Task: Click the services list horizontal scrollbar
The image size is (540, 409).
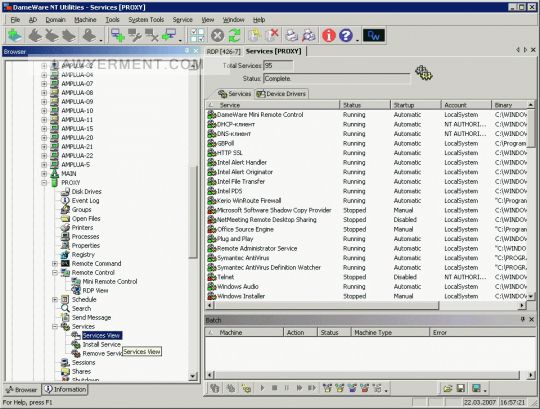Action: [x=326, y=305]
